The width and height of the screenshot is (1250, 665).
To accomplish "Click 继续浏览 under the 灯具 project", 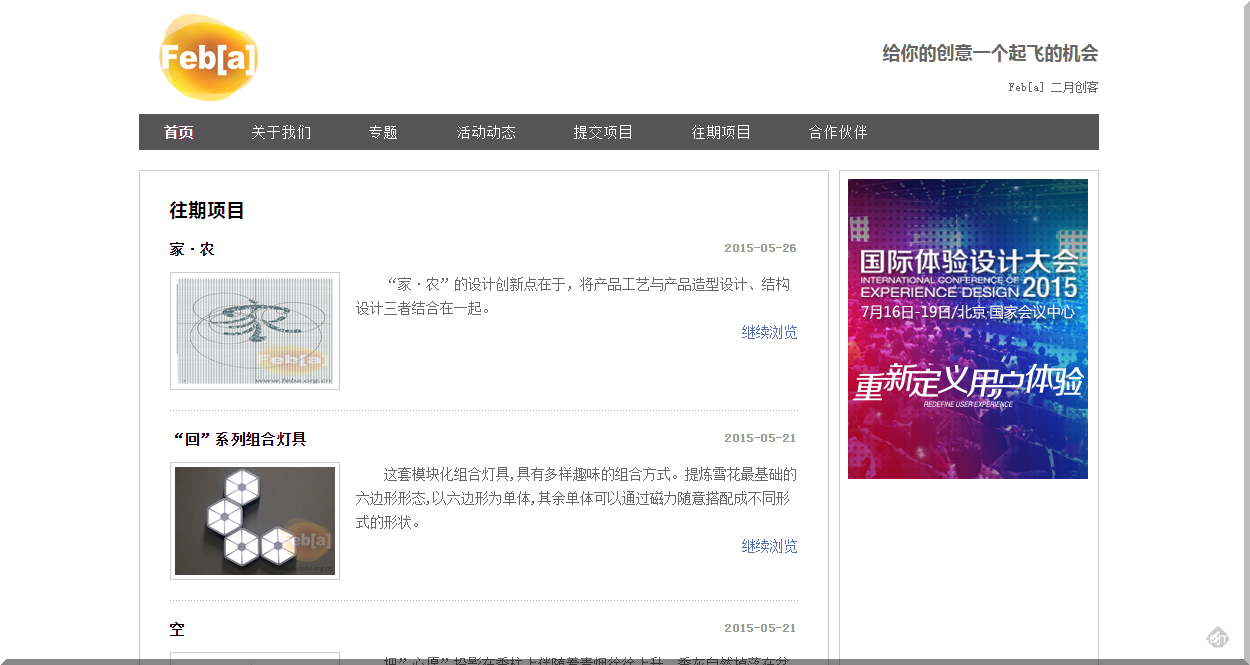I will (x=768, y=547).
